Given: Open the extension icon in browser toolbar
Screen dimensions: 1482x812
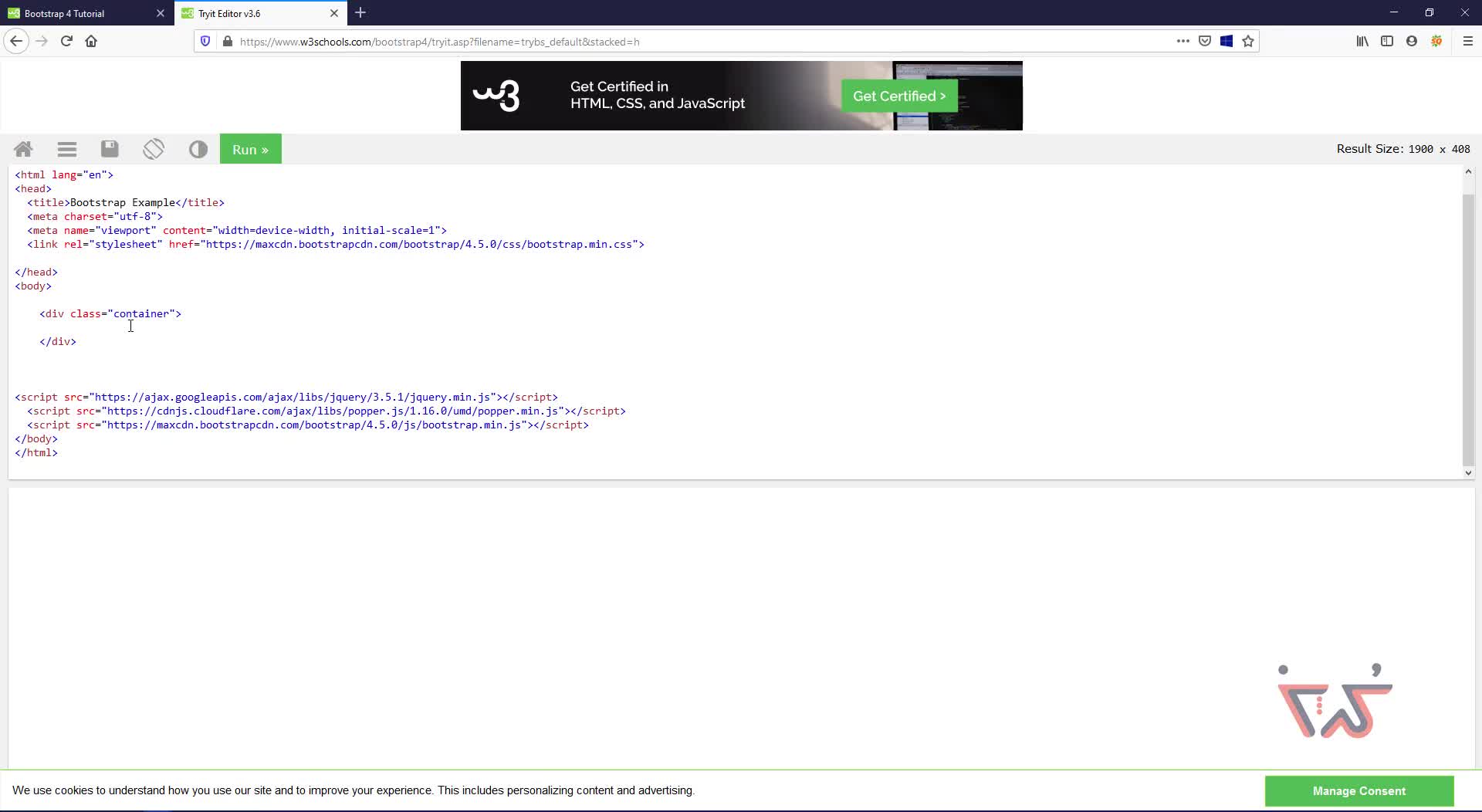Looking at the screenshot, I should point(1436,42).
